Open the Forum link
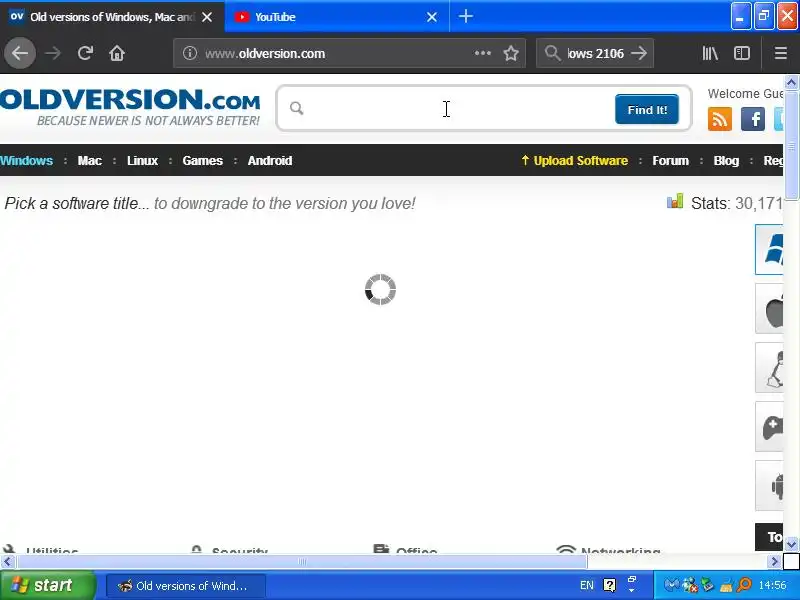This screenshot has width=800, height=600. 670,161
